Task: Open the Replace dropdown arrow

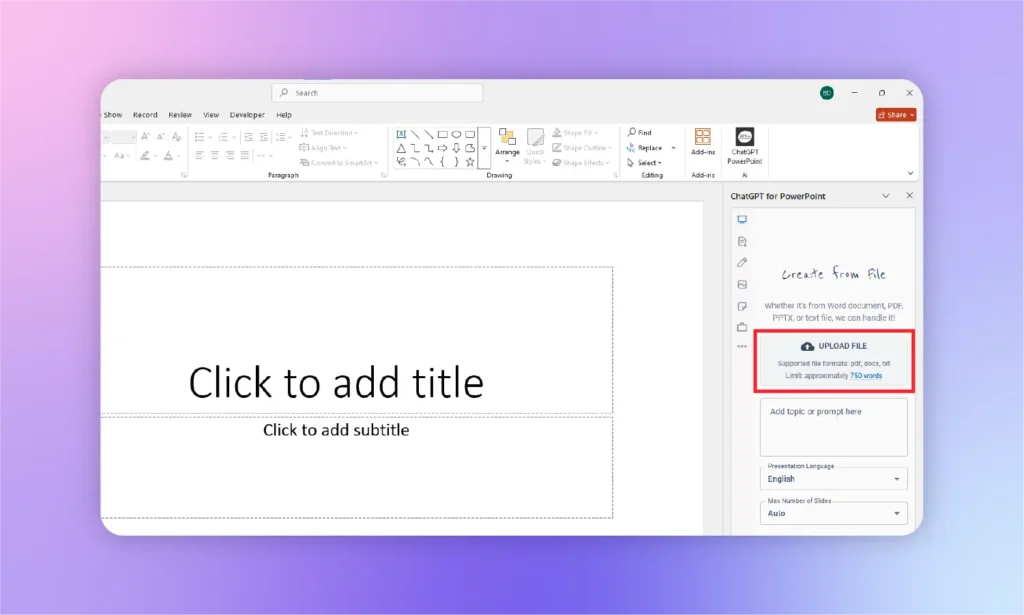Action: (673, 148)
